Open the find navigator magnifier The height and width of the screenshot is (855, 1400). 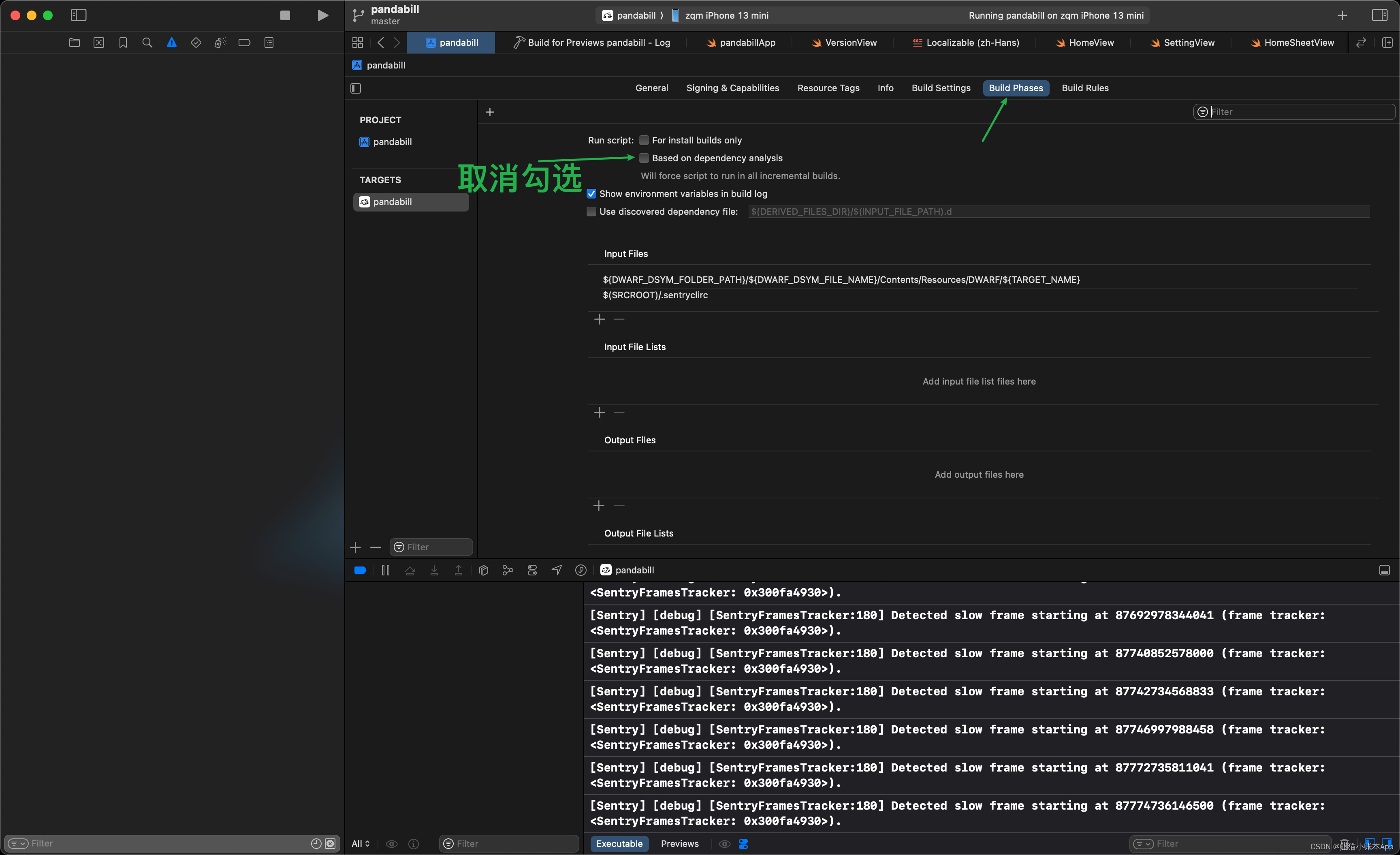pos(147,43)
